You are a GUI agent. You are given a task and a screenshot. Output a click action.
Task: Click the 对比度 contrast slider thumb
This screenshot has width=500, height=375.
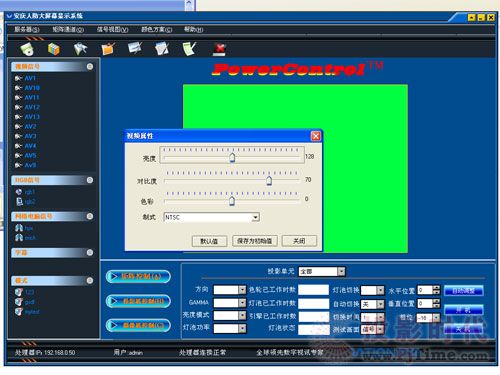coord(269,181)
